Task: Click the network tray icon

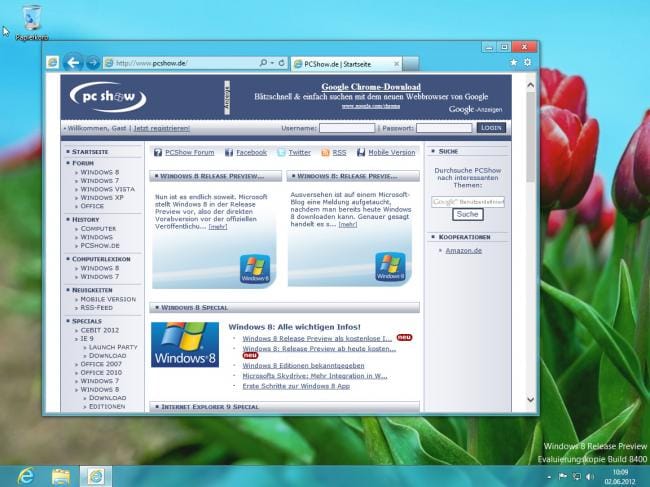Action: click(577, 477)
